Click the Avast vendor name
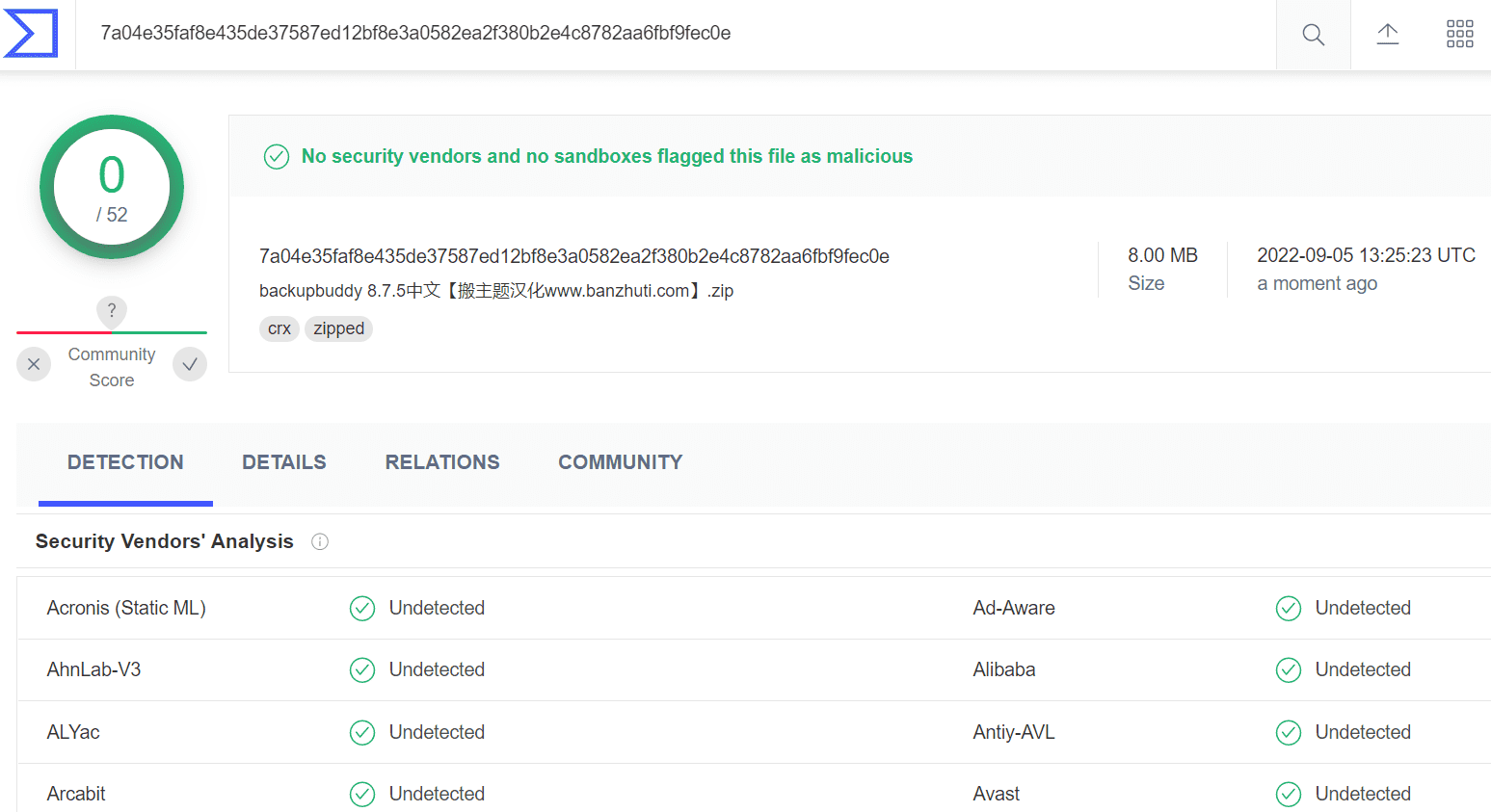Screen dimensions: 1491x812 [x=997, y=794]
